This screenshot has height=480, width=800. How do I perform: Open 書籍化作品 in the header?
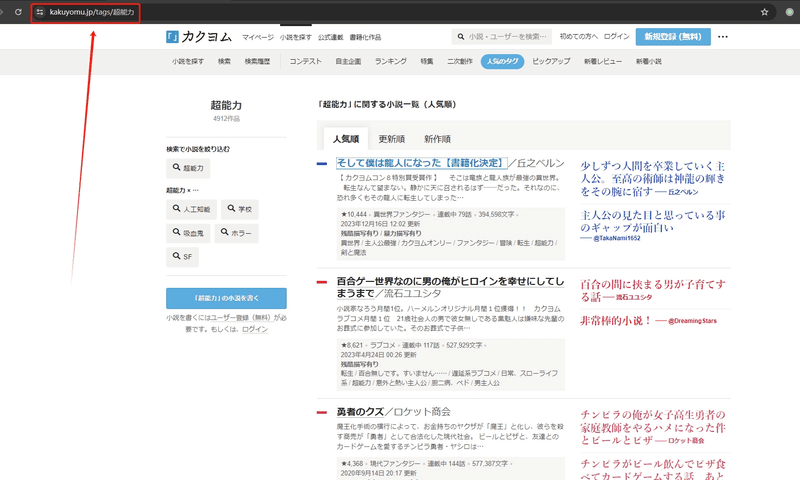pos(365,37)
